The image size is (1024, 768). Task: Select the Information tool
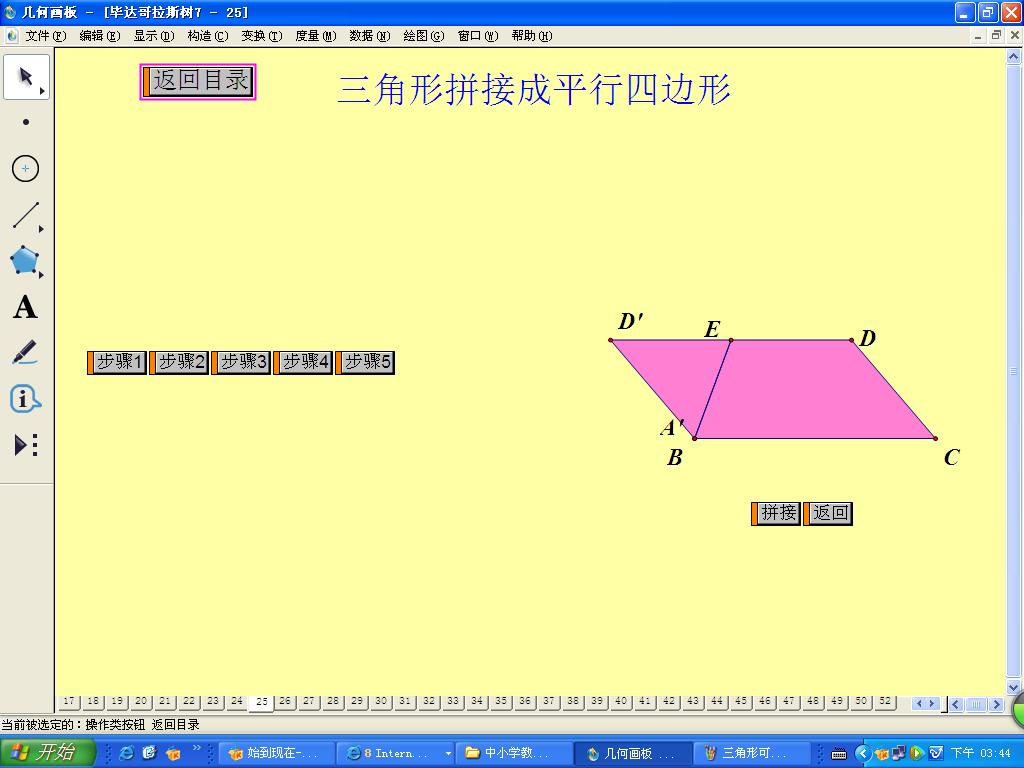(x=25, y=398)
